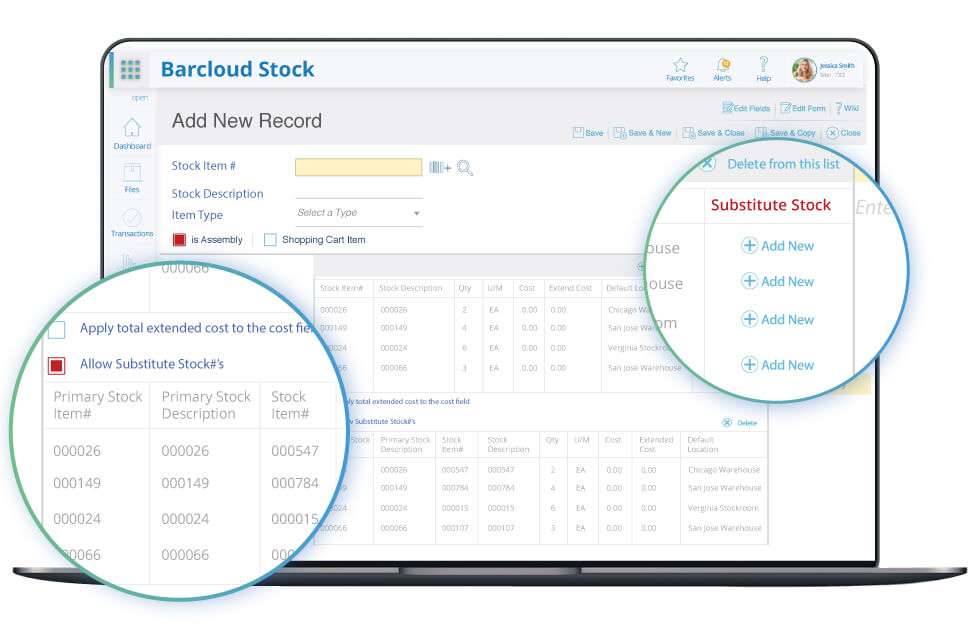Viewport: 977px width, 629px height.
Task: Open the app grid launcher icon
Action: pyautogui.click(x=130, y=69)
